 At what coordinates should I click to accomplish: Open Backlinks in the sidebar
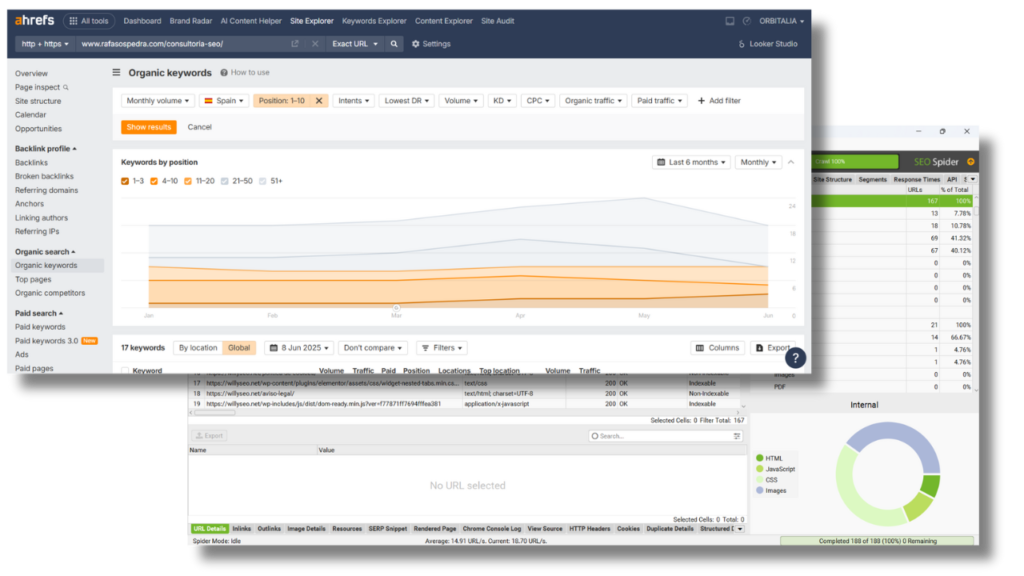tap(31, 163)
